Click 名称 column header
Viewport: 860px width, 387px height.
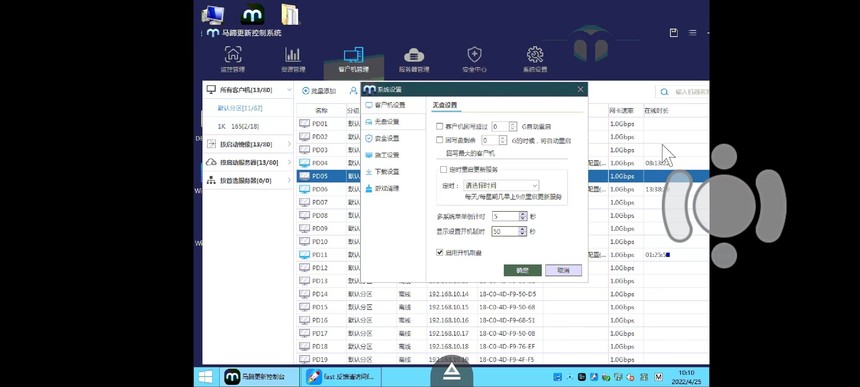pyautogui.click(x=321, y=110)
